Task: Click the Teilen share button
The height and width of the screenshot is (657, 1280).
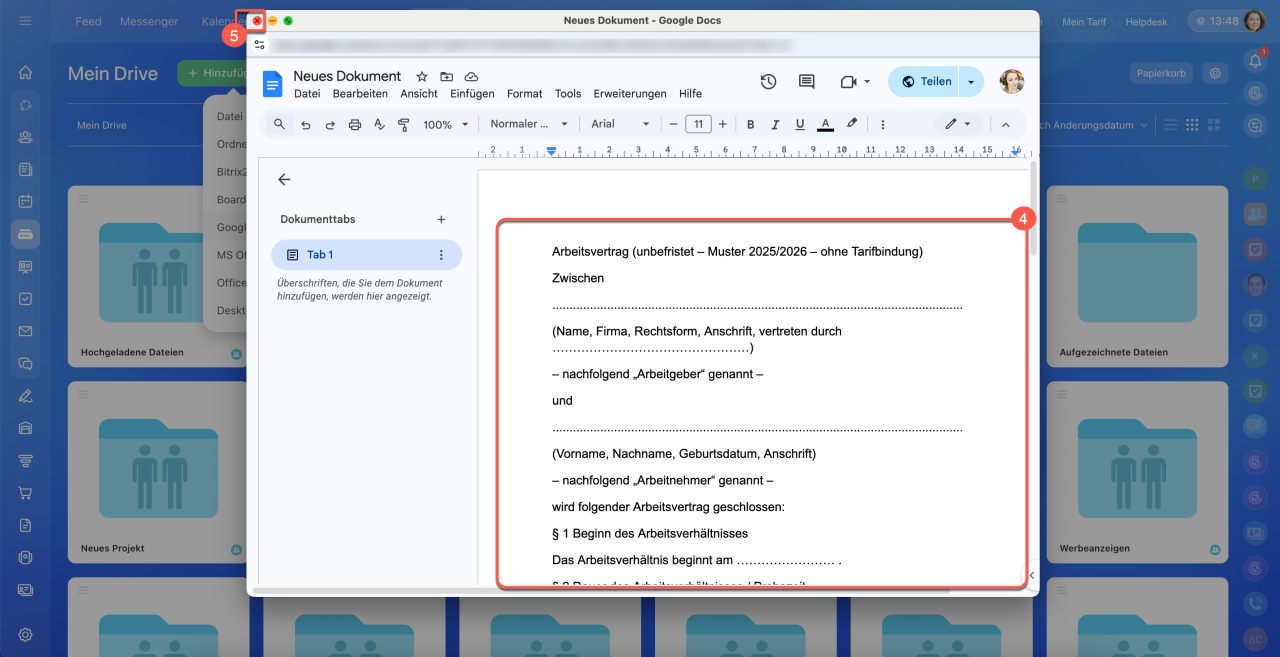Action: [x=924, y=82]
